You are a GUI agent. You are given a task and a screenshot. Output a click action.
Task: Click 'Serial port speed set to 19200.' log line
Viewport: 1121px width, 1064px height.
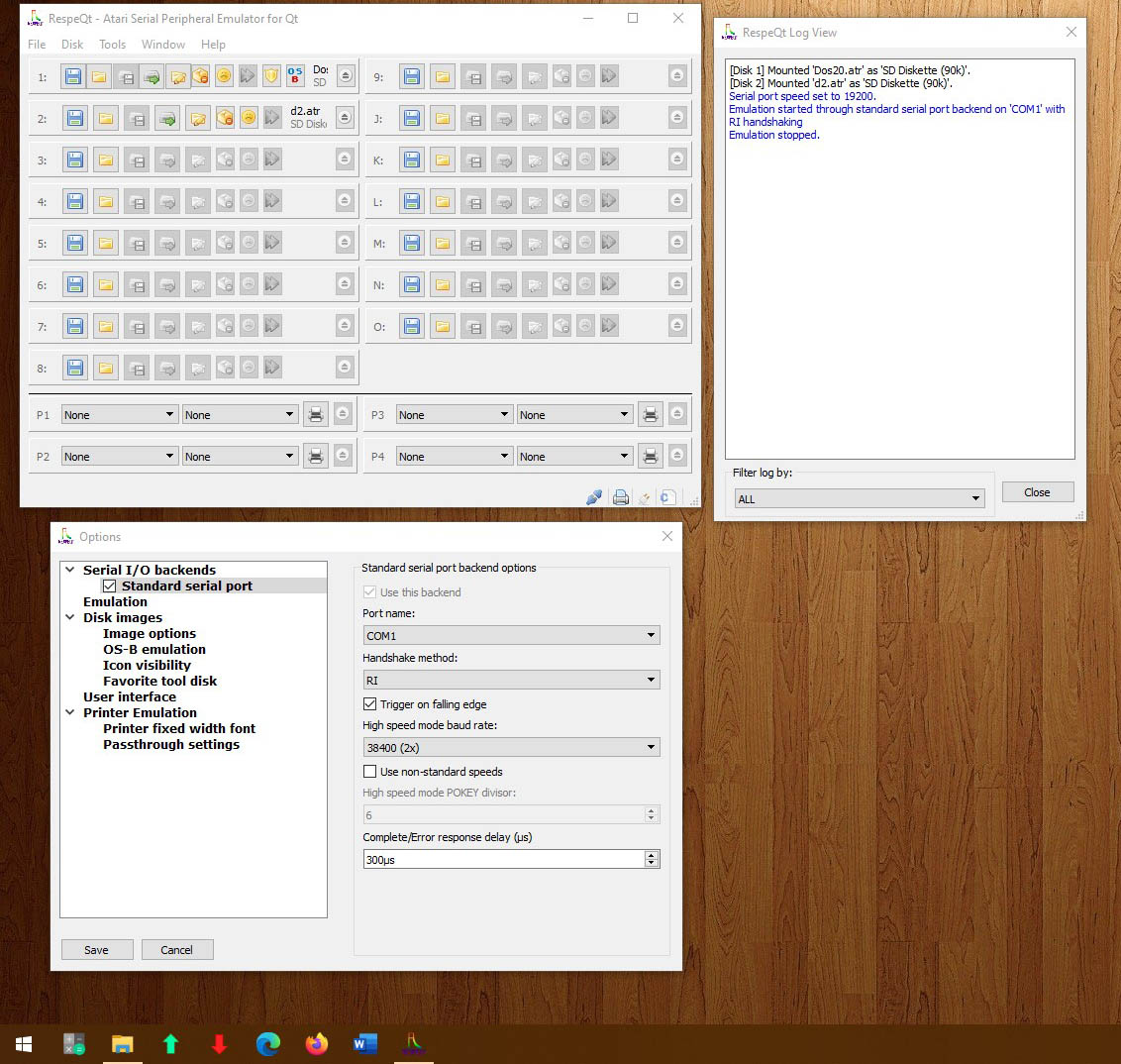(802, 96)
